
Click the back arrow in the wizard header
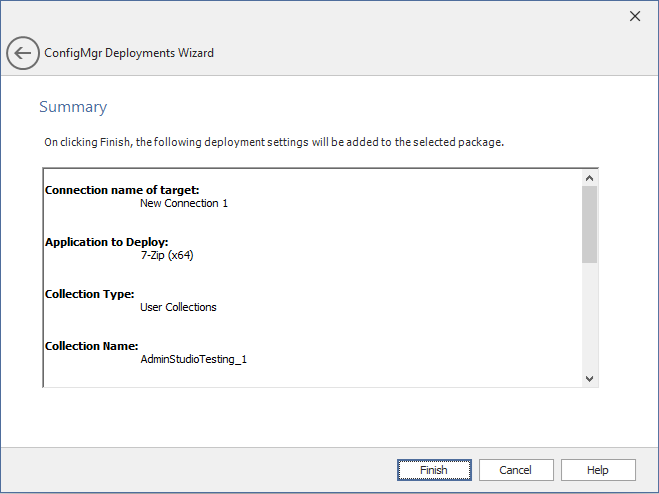[x=23, y=53]
